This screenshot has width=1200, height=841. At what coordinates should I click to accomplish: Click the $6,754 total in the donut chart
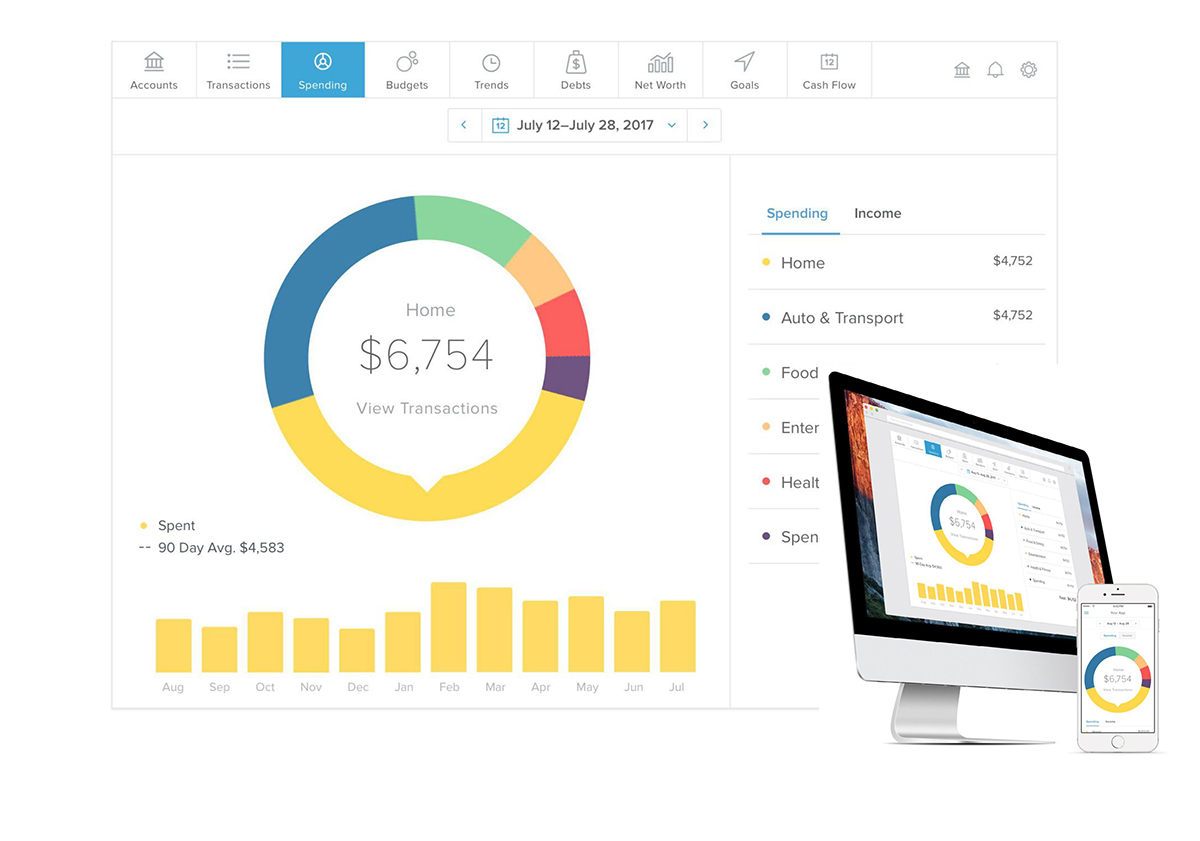427,355
